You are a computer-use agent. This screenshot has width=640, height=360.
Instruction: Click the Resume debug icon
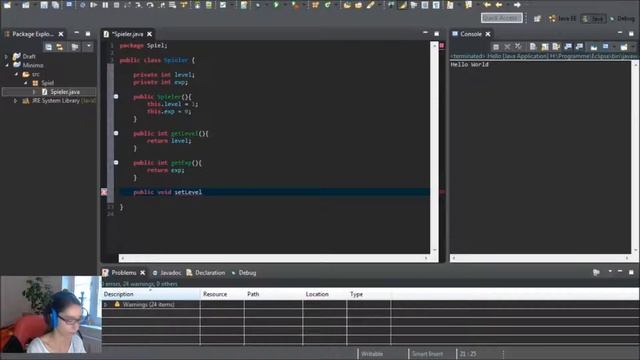click(94, 5)
